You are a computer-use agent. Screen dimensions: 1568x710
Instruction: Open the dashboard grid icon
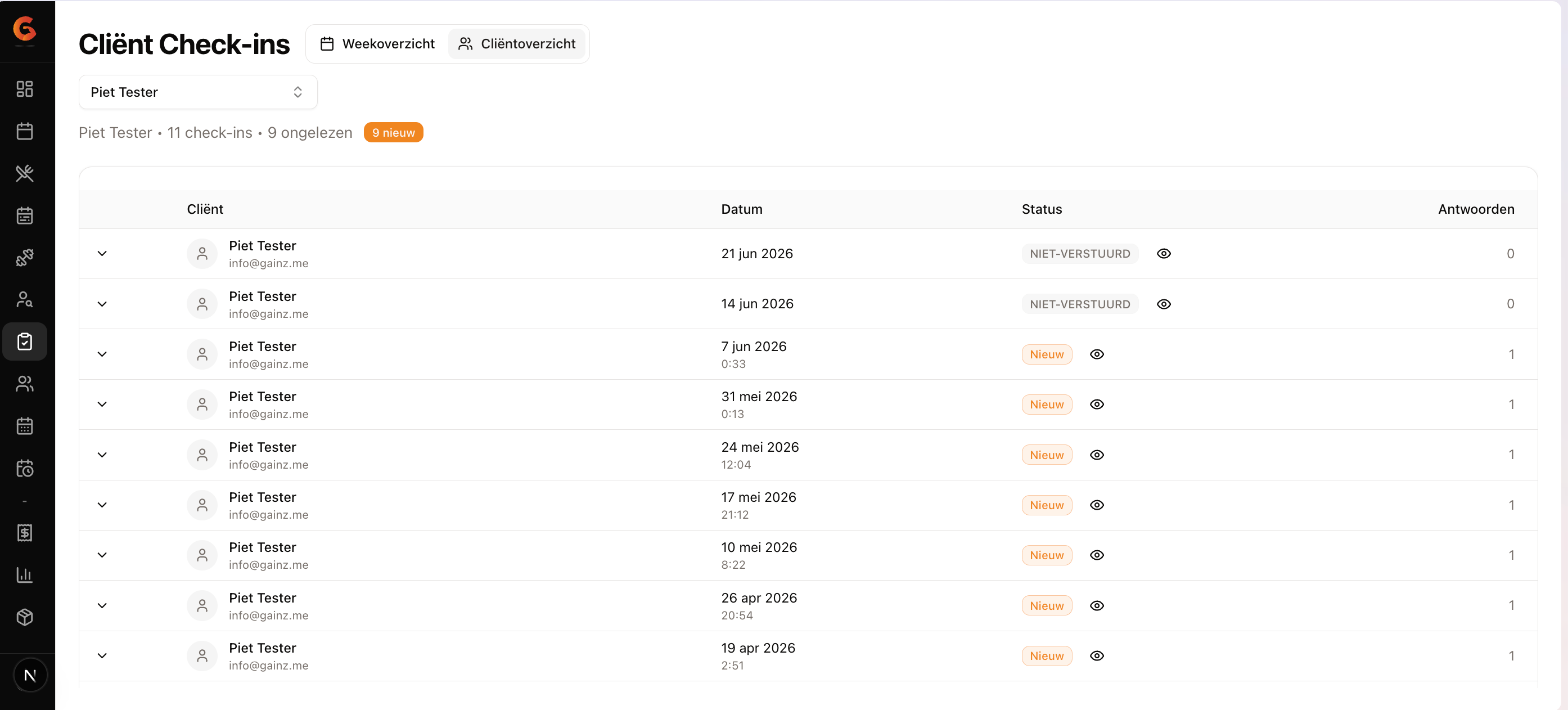(x=24, y=89)
